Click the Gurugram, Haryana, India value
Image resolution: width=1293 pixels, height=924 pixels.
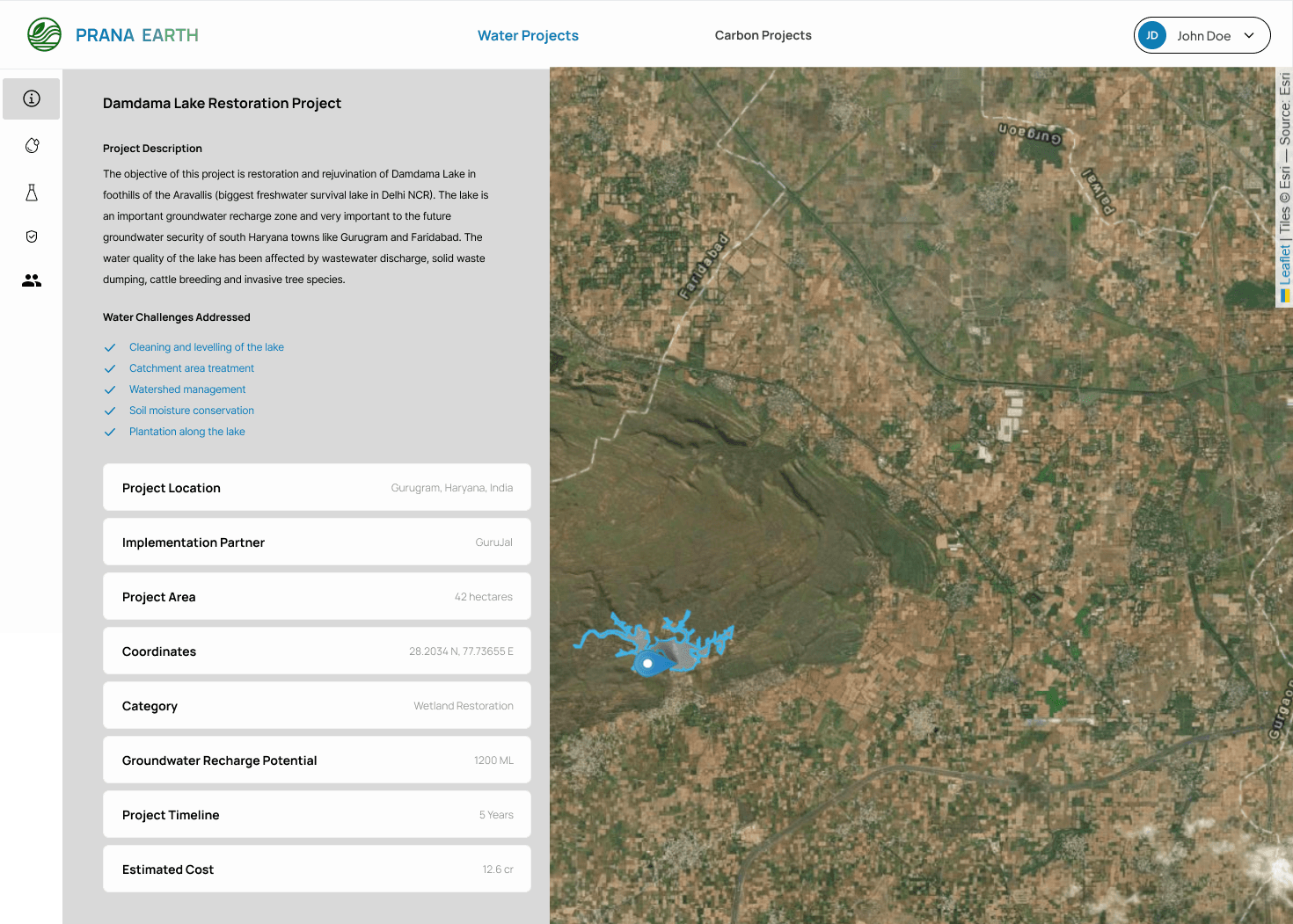[x=452, y=488]
